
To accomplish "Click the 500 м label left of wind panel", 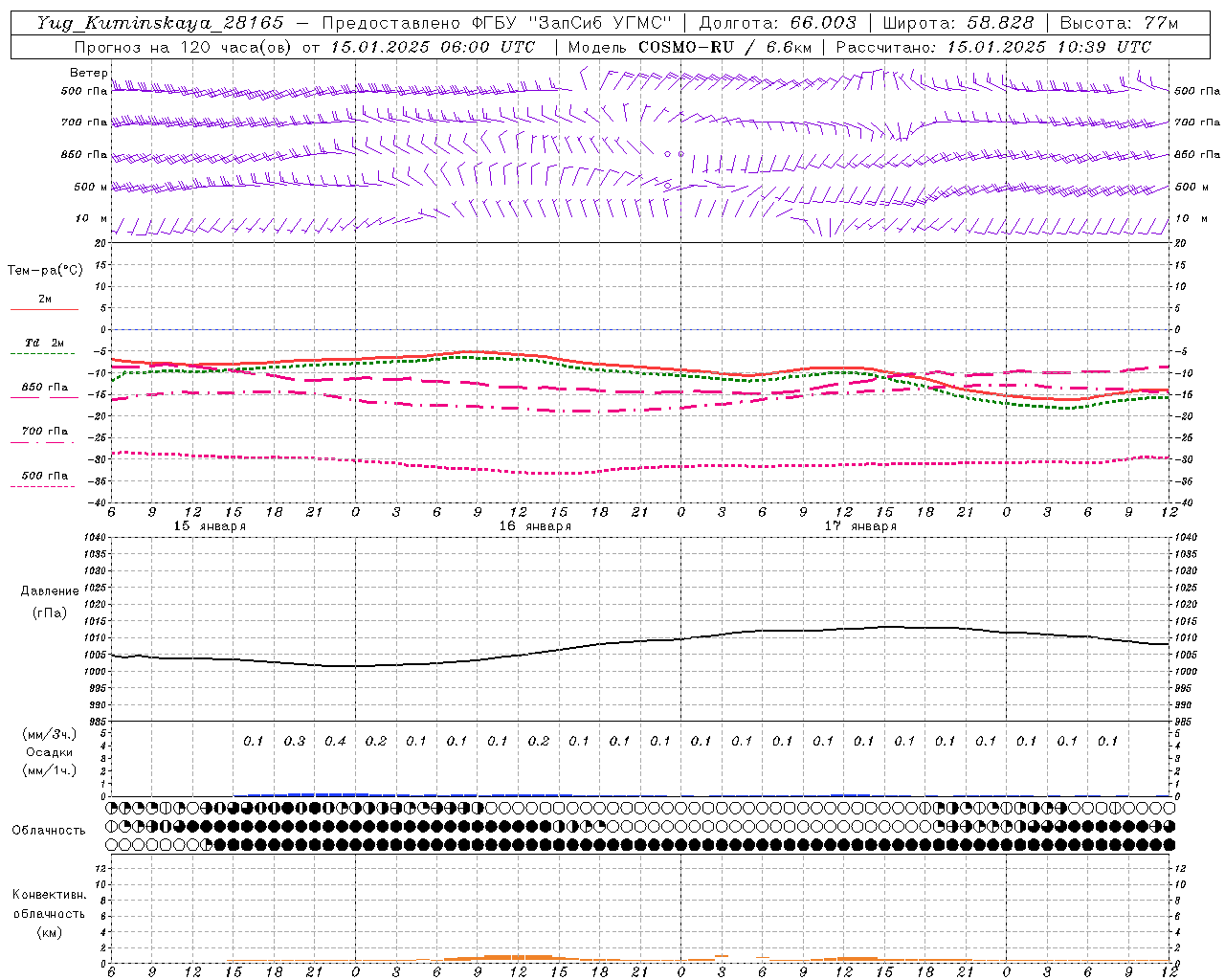I will tap(91, 188).
